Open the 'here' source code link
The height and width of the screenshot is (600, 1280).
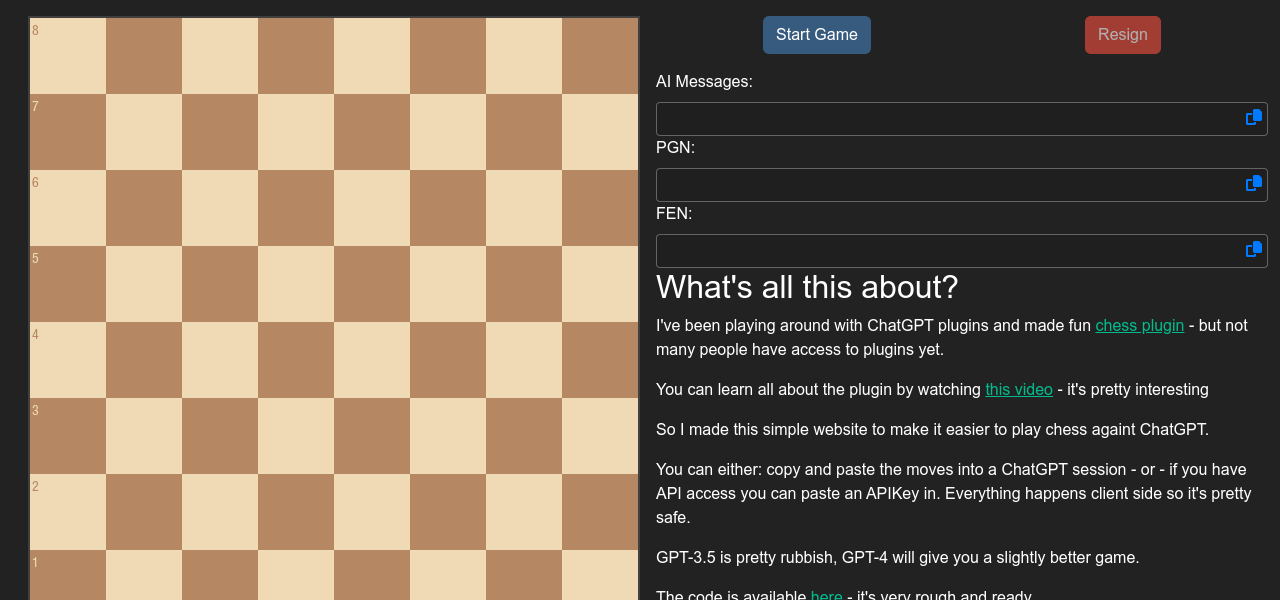pyautogui.click(x=826, y=595)
